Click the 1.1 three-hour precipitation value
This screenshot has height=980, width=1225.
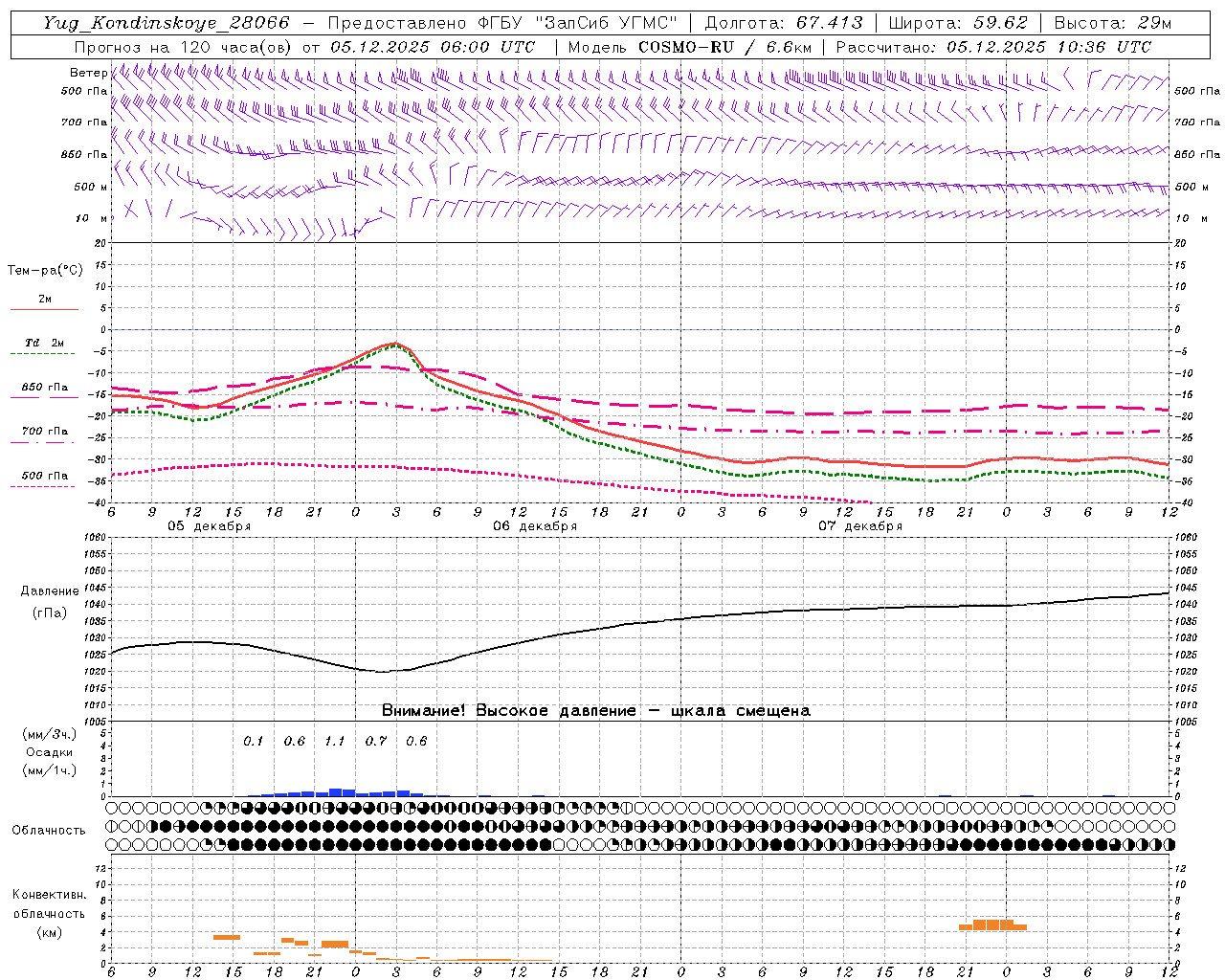tap(335, 741)
